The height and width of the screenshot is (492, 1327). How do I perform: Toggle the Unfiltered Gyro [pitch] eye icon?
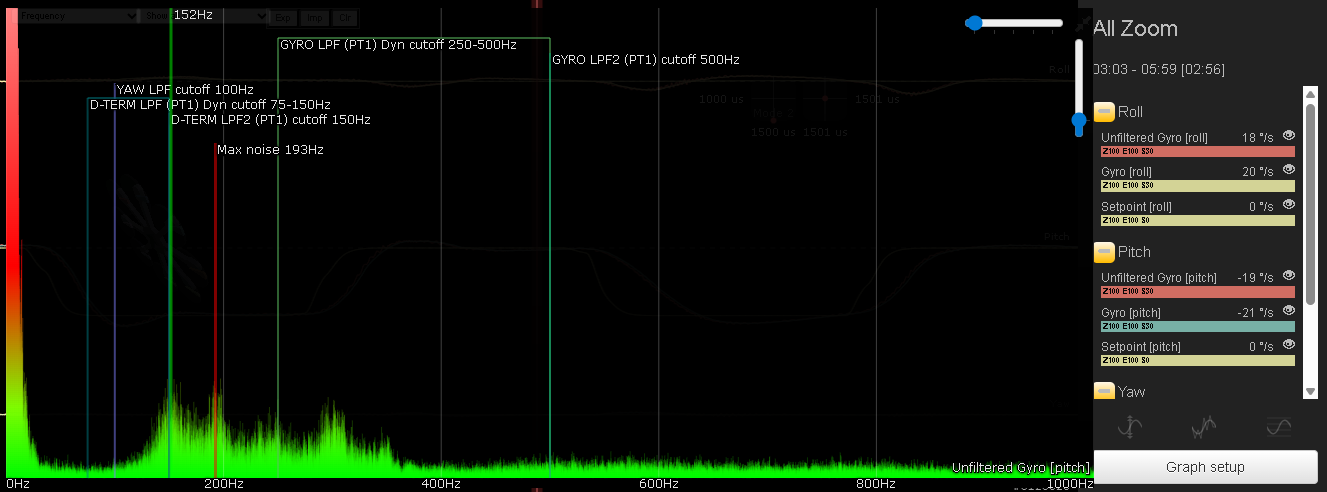(x=1289, y=276)
